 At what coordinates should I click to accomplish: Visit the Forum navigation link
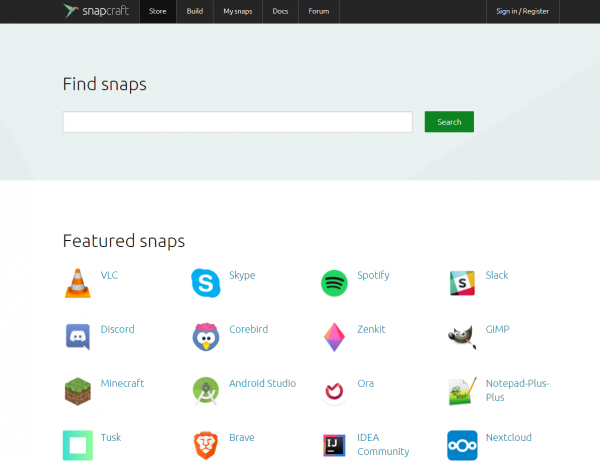point(318,11)
